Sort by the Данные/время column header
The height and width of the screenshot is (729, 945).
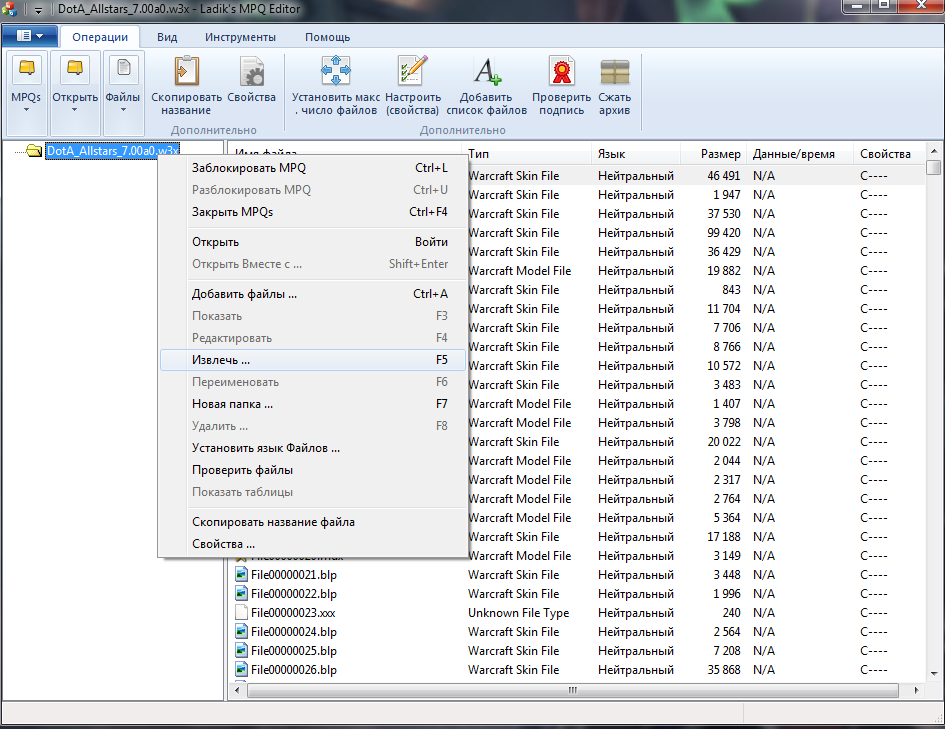(x=800, y=154)
